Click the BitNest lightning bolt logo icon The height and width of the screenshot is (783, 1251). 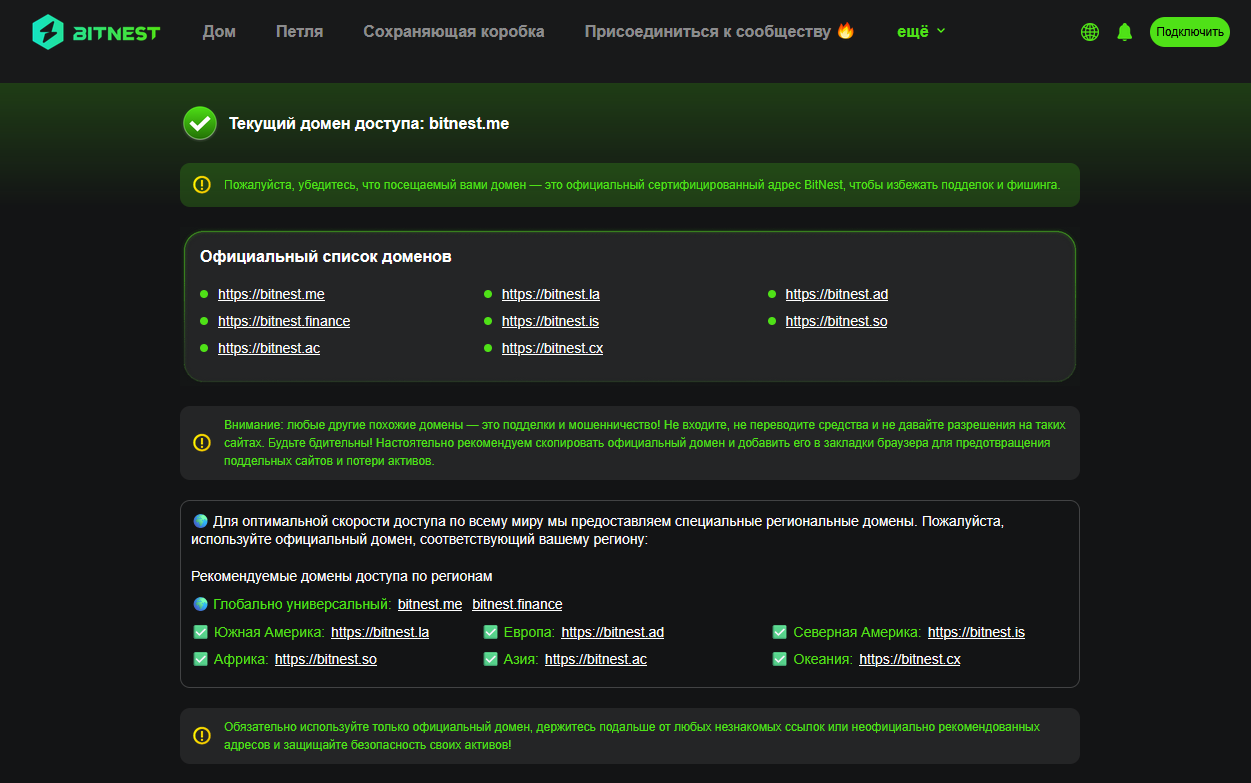point(47,31)
